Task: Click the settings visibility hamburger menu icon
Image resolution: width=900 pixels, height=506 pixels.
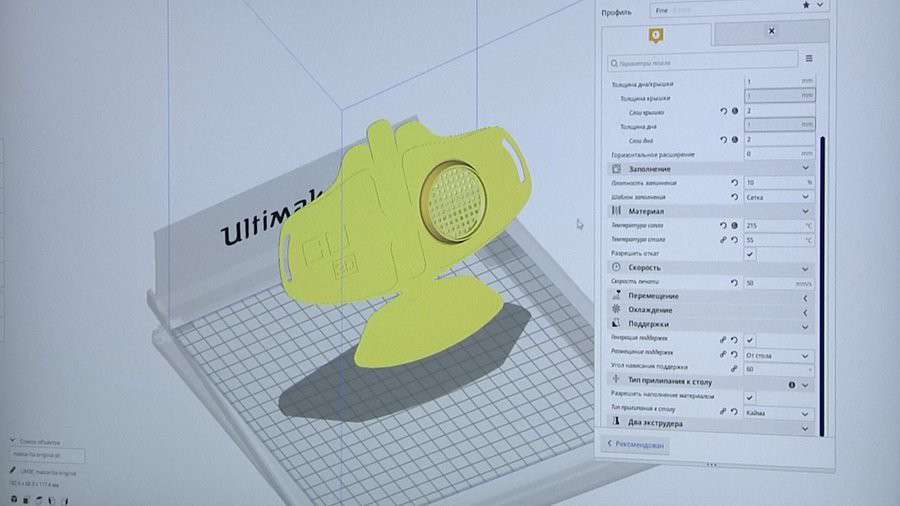Action: point(807,61)
